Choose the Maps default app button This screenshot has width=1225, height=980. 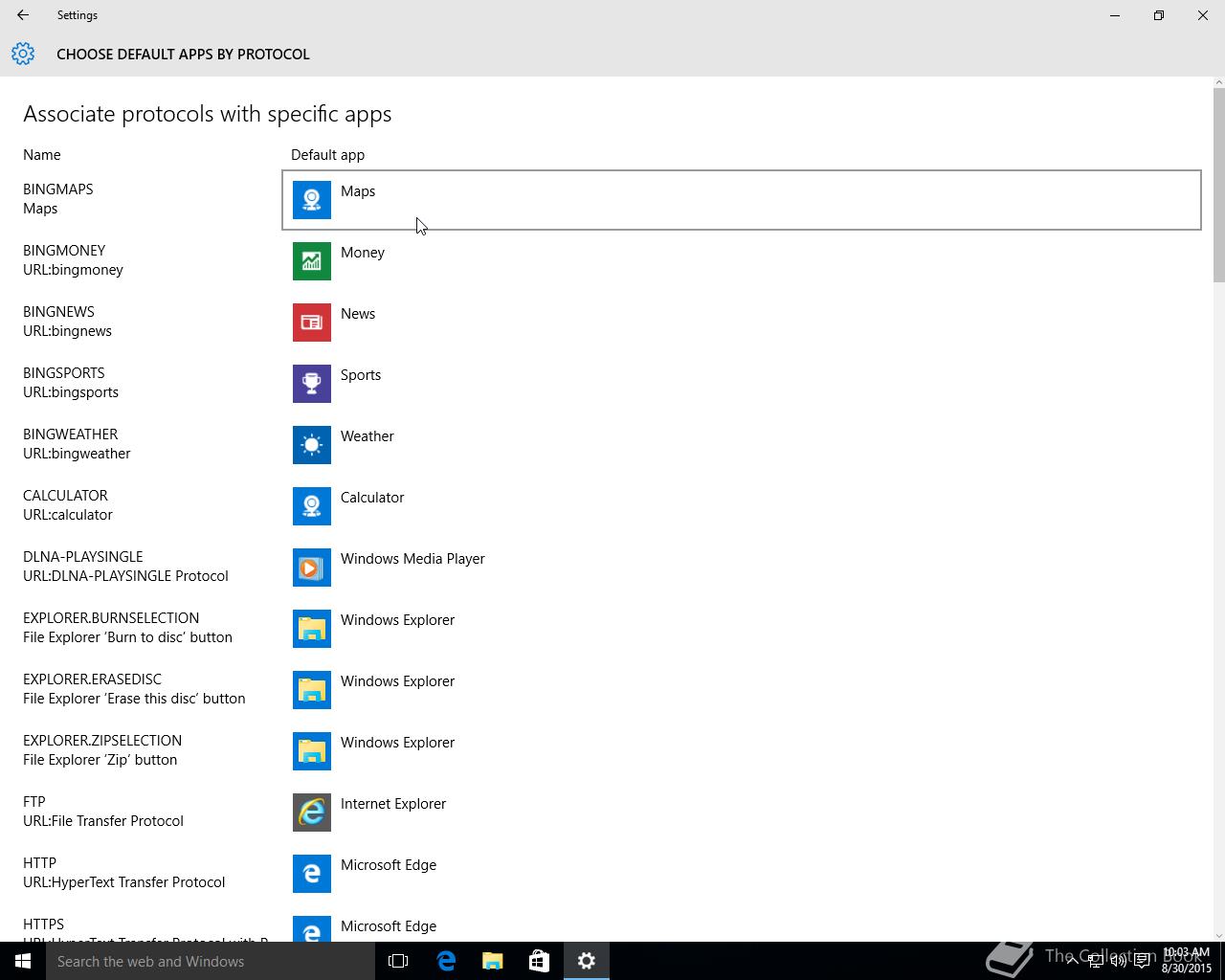pos(742,200)
